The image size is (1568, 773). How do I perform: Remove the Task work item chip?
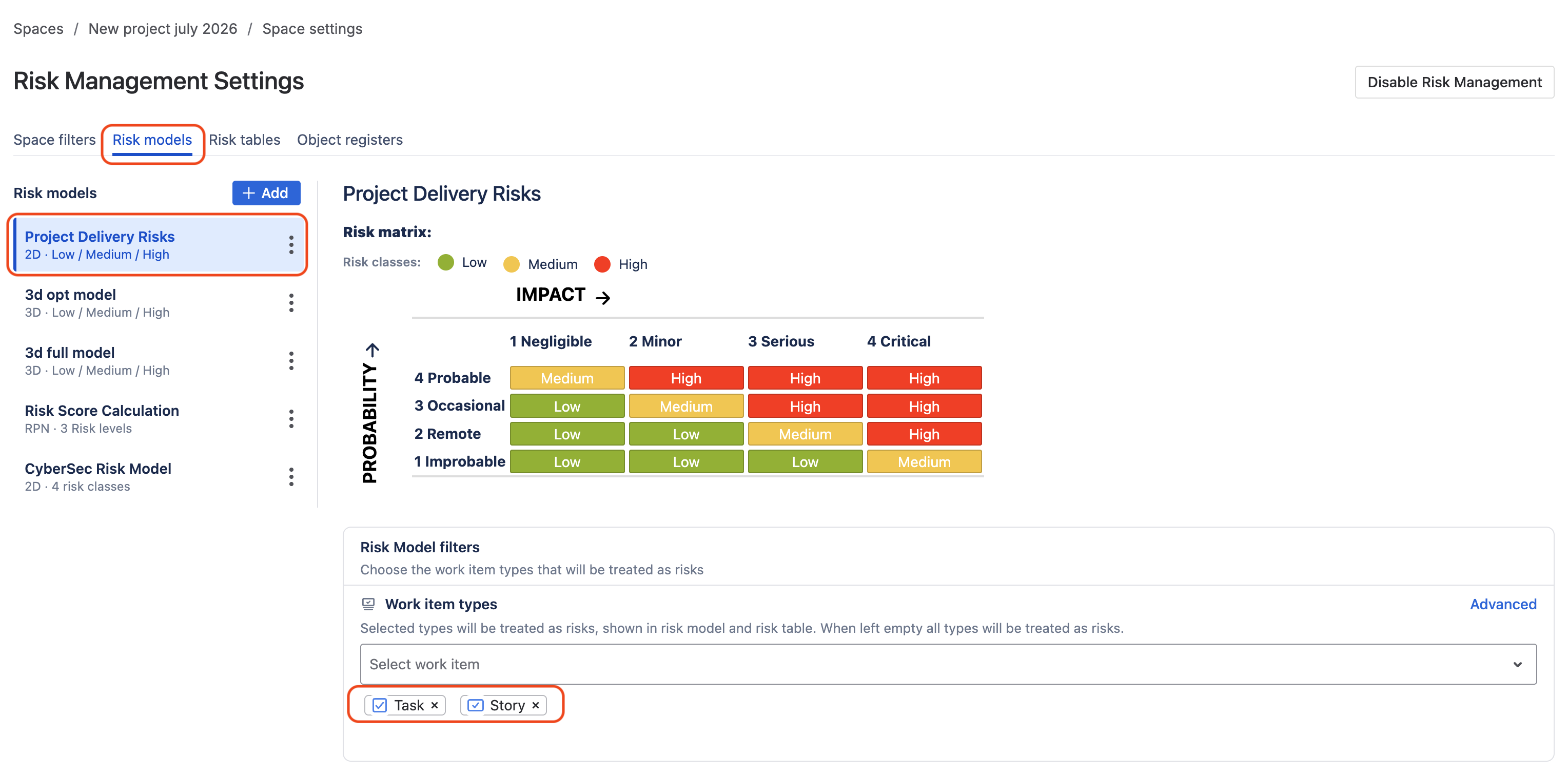[x=435, y=705]
